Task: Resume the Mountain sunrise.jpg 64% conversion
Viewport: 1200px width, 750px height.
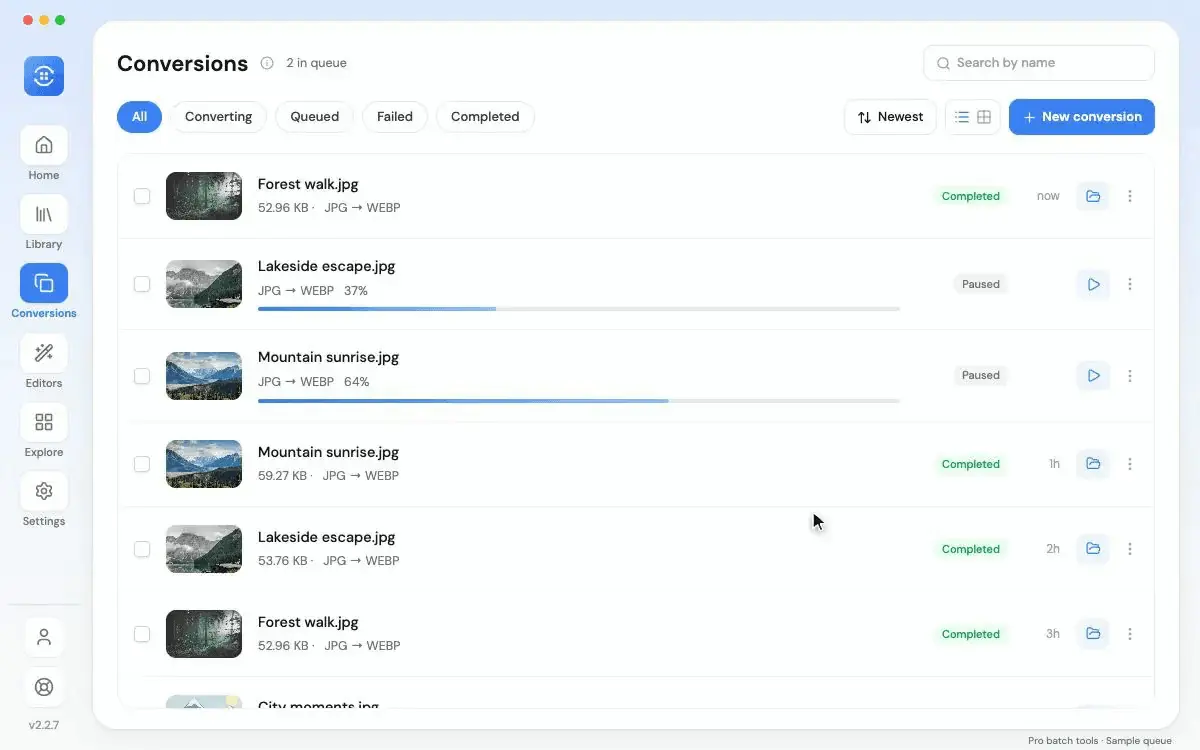Action: [1093, 376]
